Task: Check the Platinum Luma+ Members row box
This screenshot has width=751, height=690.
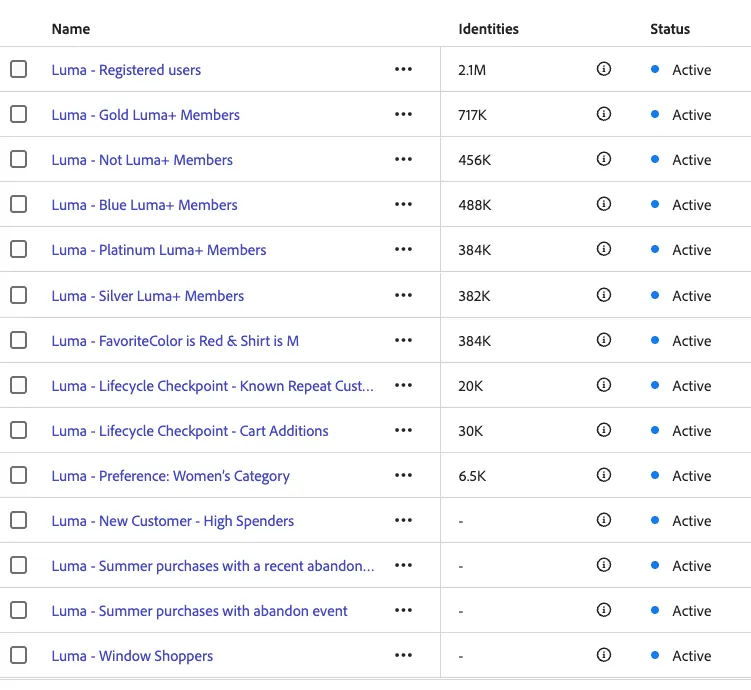Action: click(x=19, y=249)
